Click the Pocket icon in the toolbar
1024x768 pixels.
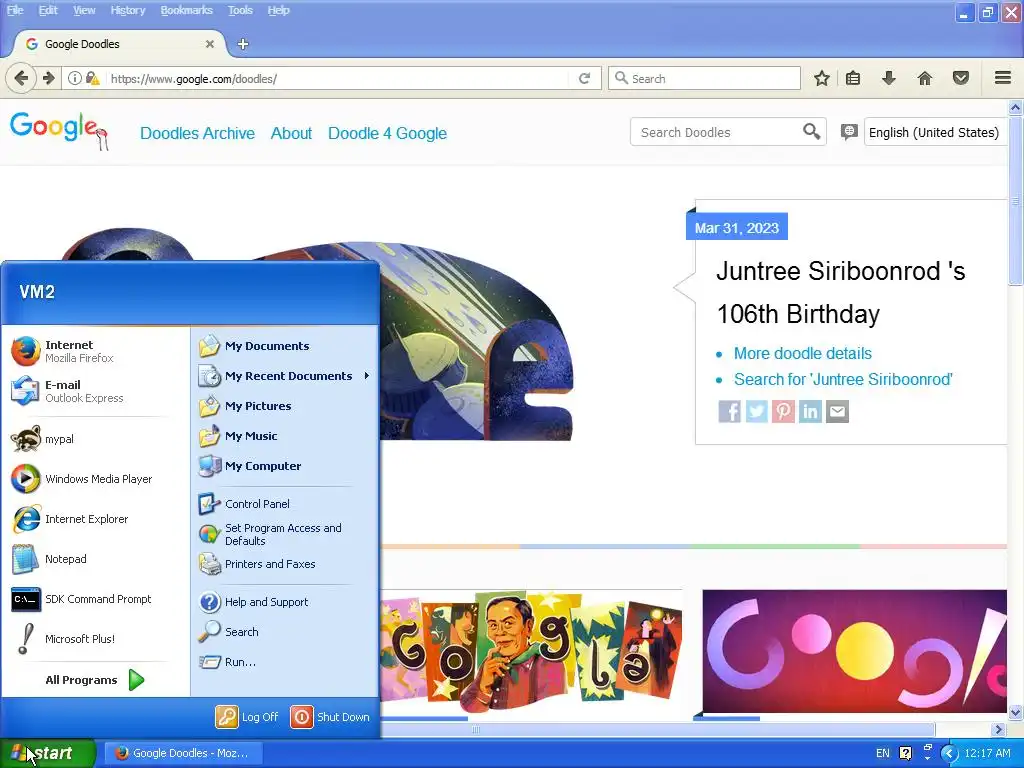pos(961,78)
